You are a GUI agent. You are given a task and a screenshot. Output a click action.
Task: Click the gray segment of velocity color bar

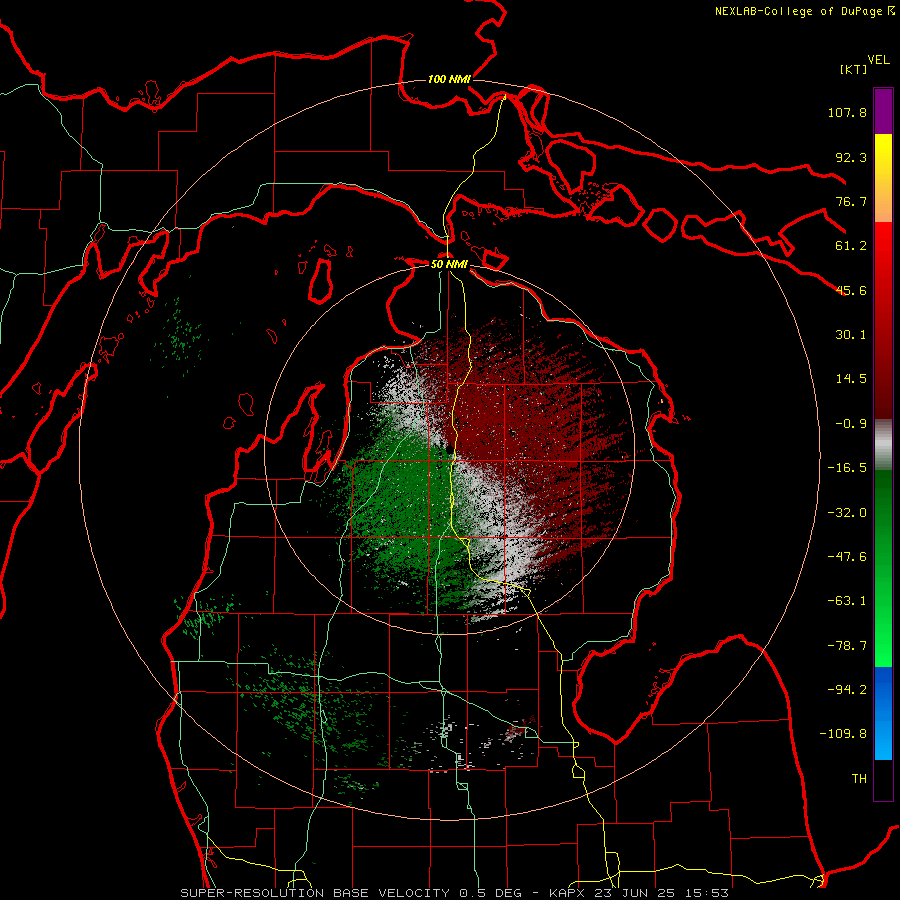(x=883, y=445)
